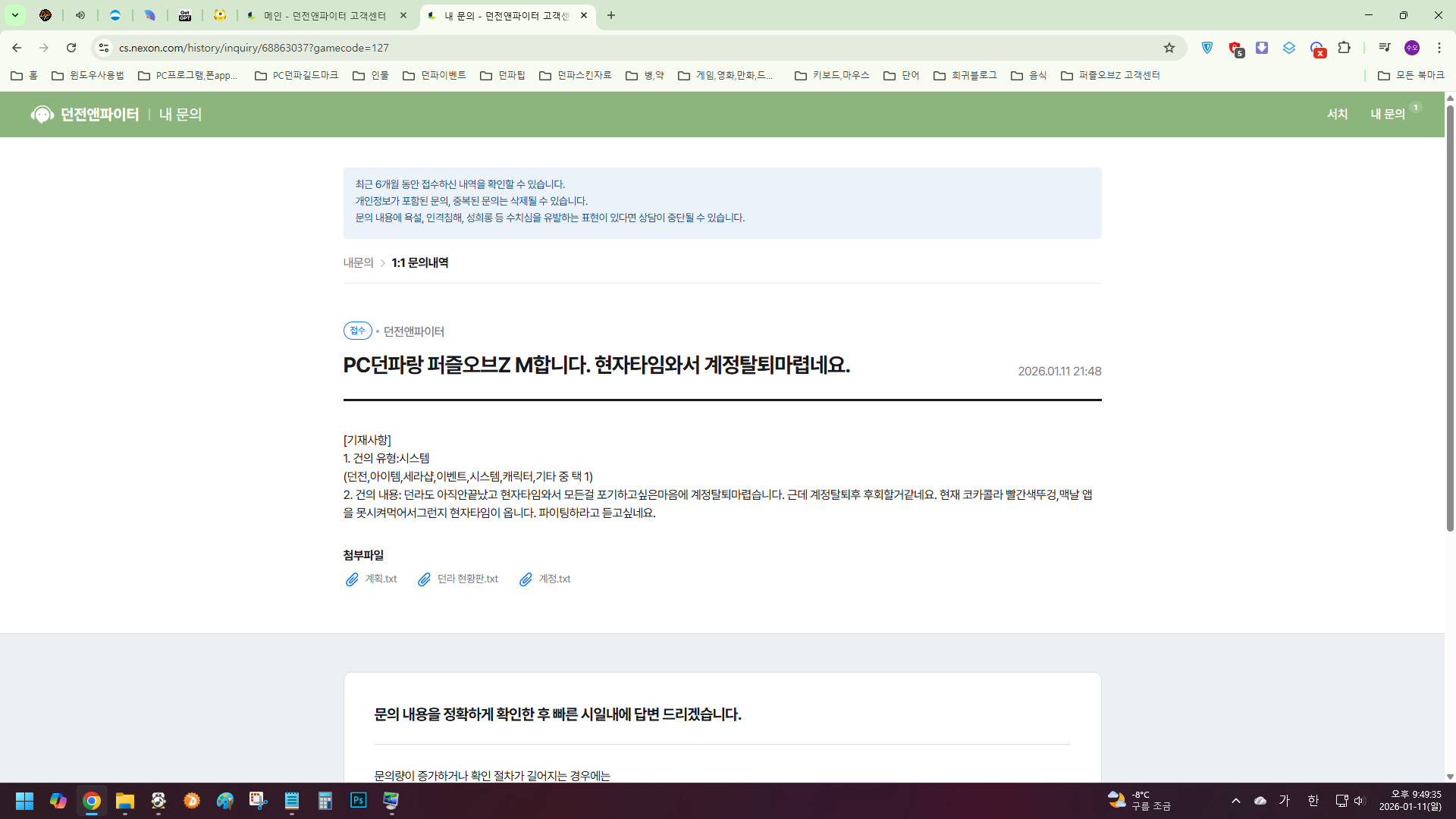The width and height of the screenshot is (1456, 819).
Task: Toggle the Korean 한 IME indicator
Action: click(x=1313, y=801)
